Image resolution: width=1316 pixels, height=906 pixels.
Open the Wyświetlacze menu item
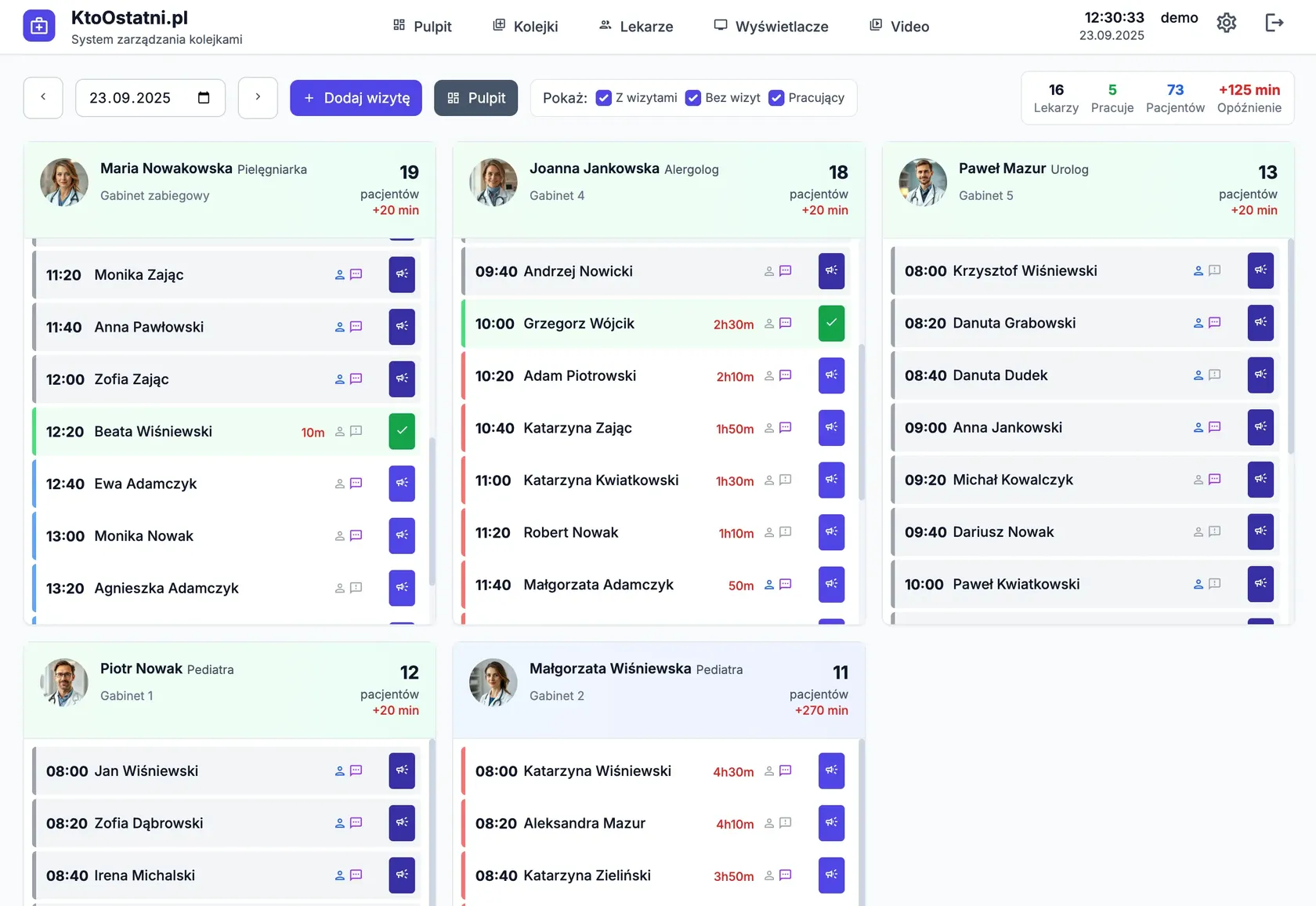tap(771, 26)
